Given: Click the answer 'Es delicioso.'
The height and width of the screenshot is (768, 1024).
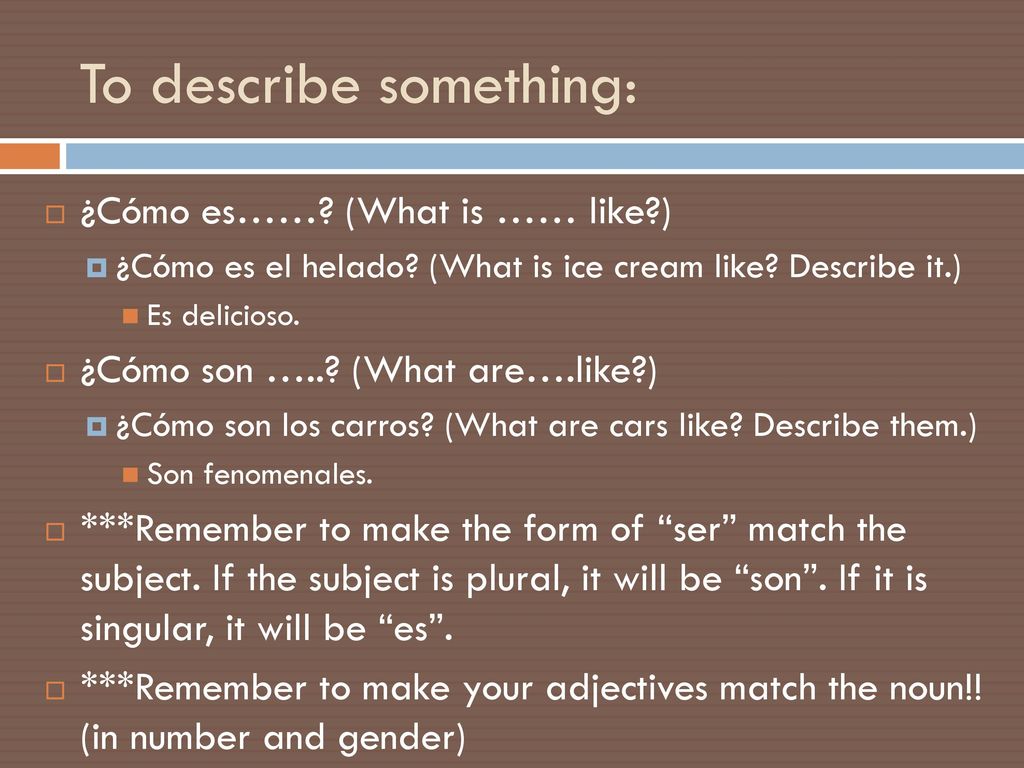Looking at the screenshot, I should point(223,316).
